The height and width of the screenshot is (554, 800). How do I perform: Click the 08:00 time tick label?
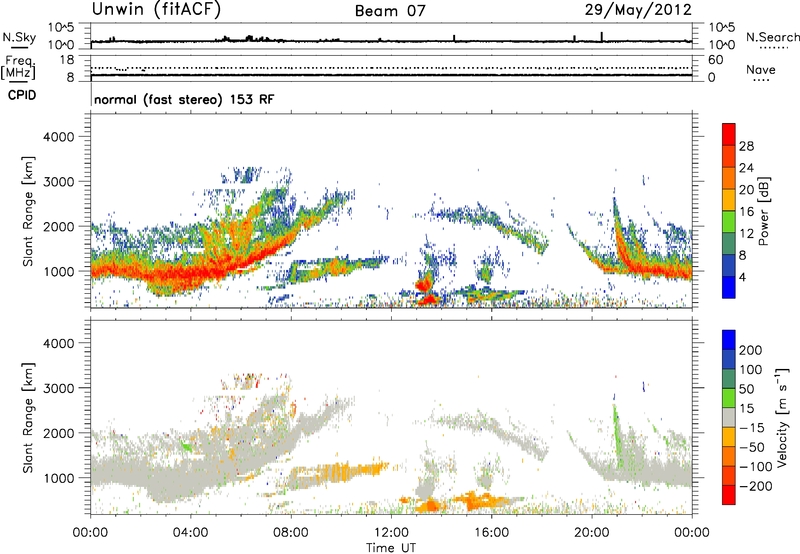(291, 533)
